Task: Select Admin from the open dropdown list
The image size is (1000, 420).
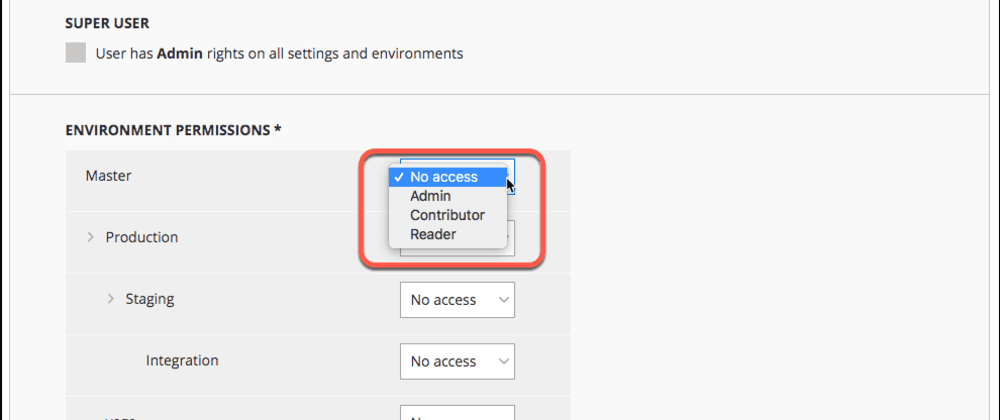Action: [x=431, y=196]
